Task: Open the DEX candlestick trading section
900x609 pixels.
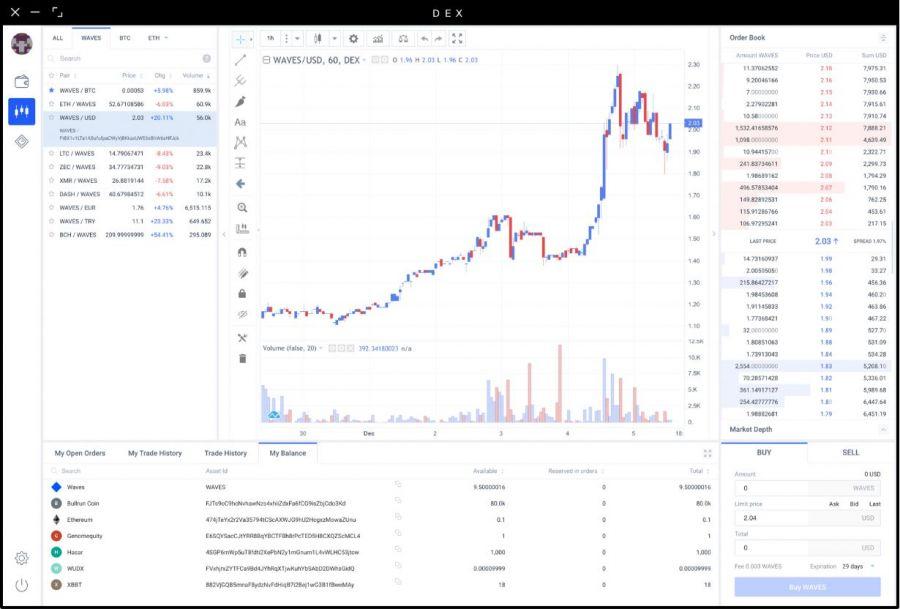Action: (x=22, y=111)
